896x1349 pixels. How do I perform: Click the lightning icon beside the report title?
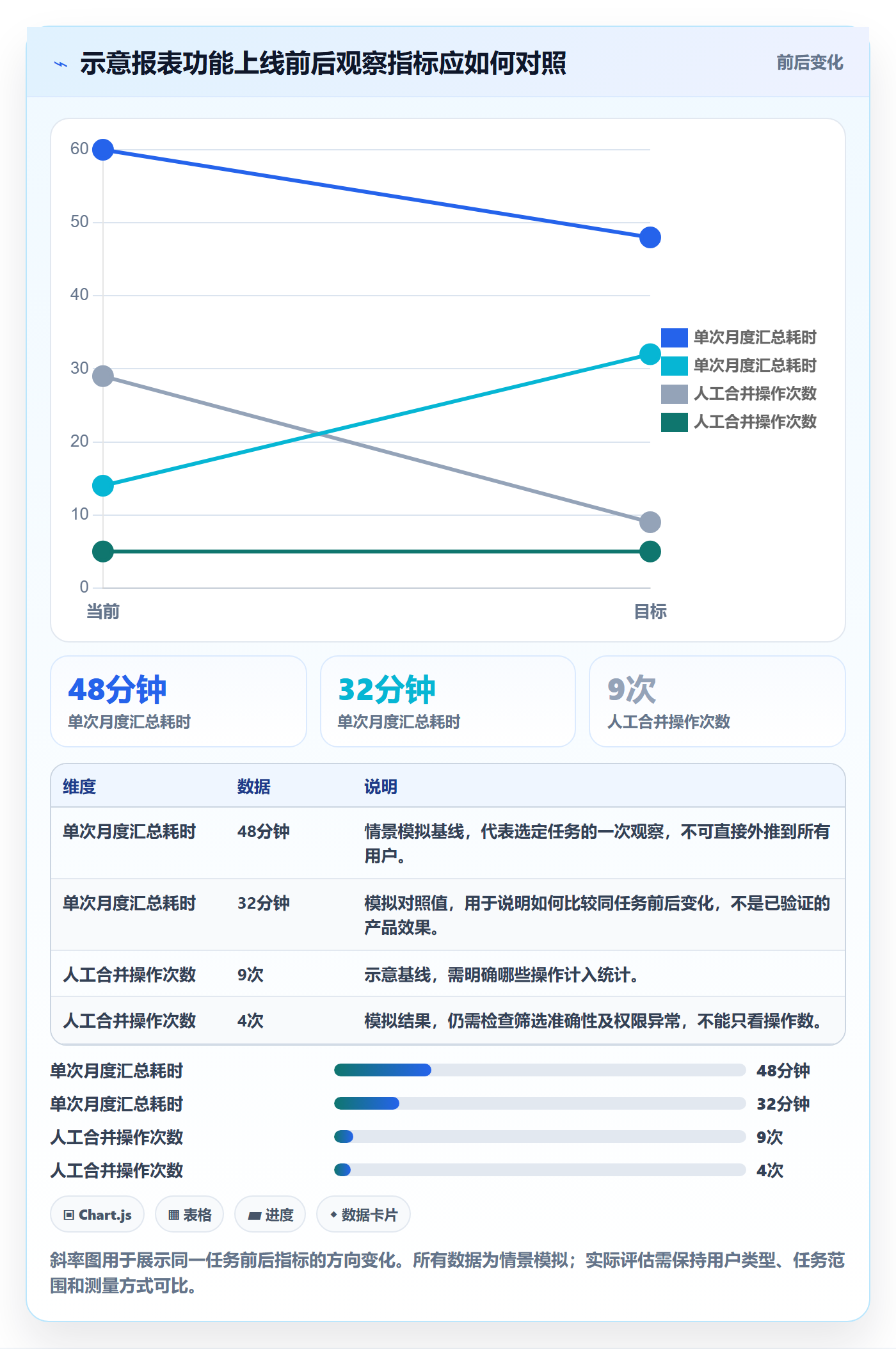click(61, 64)
